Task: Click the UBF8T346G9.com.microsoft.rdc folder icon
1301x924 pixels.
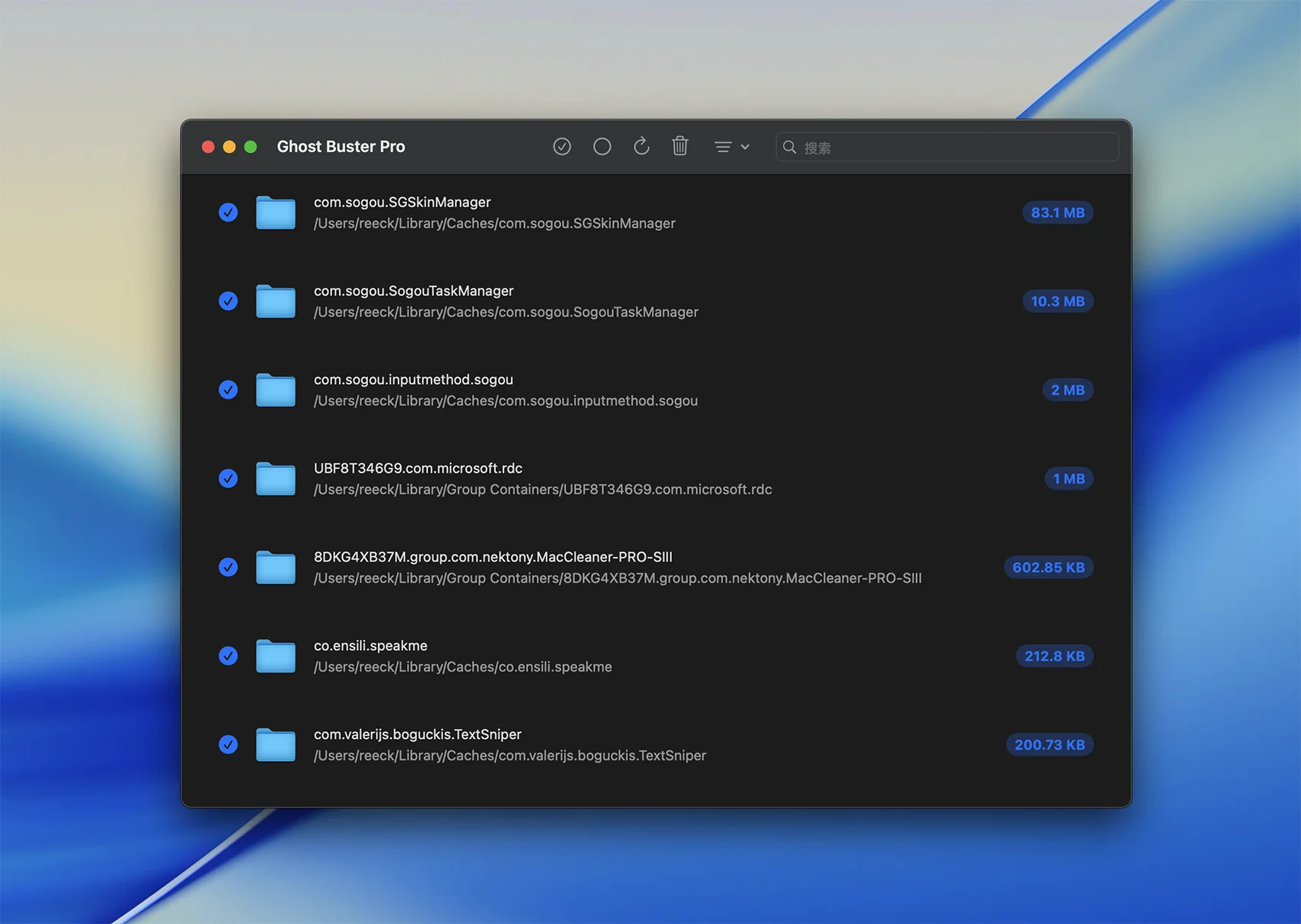Action: pos(276,479)
